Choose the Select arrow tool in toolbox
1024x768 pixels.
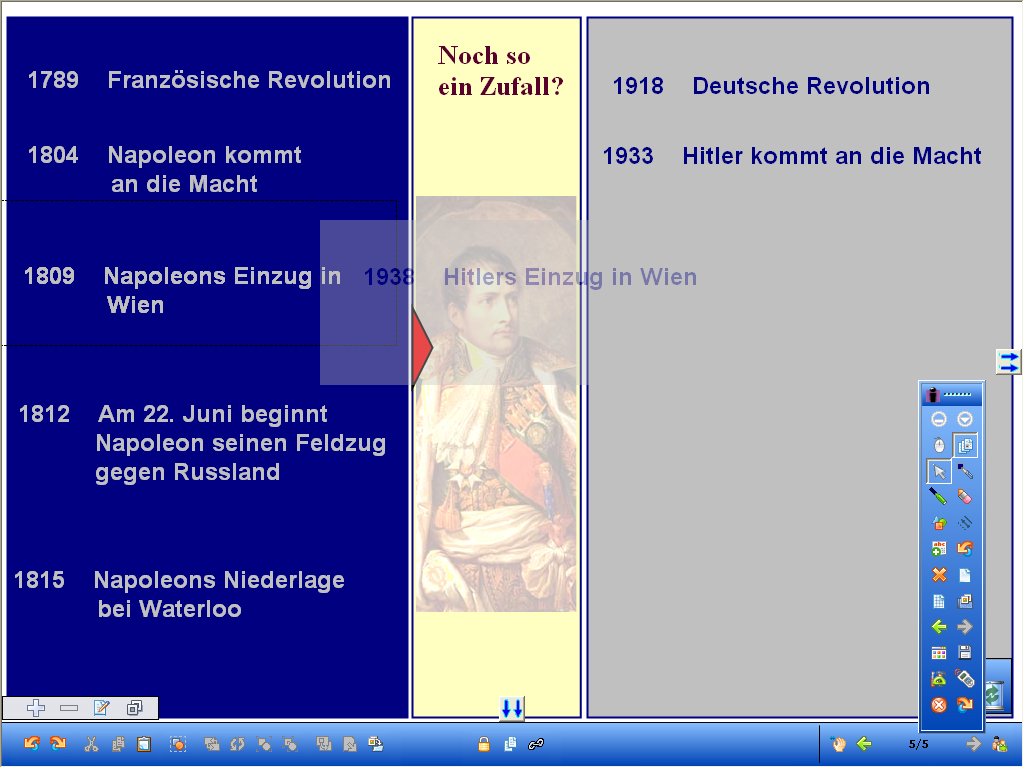click(x=938, y=471)
